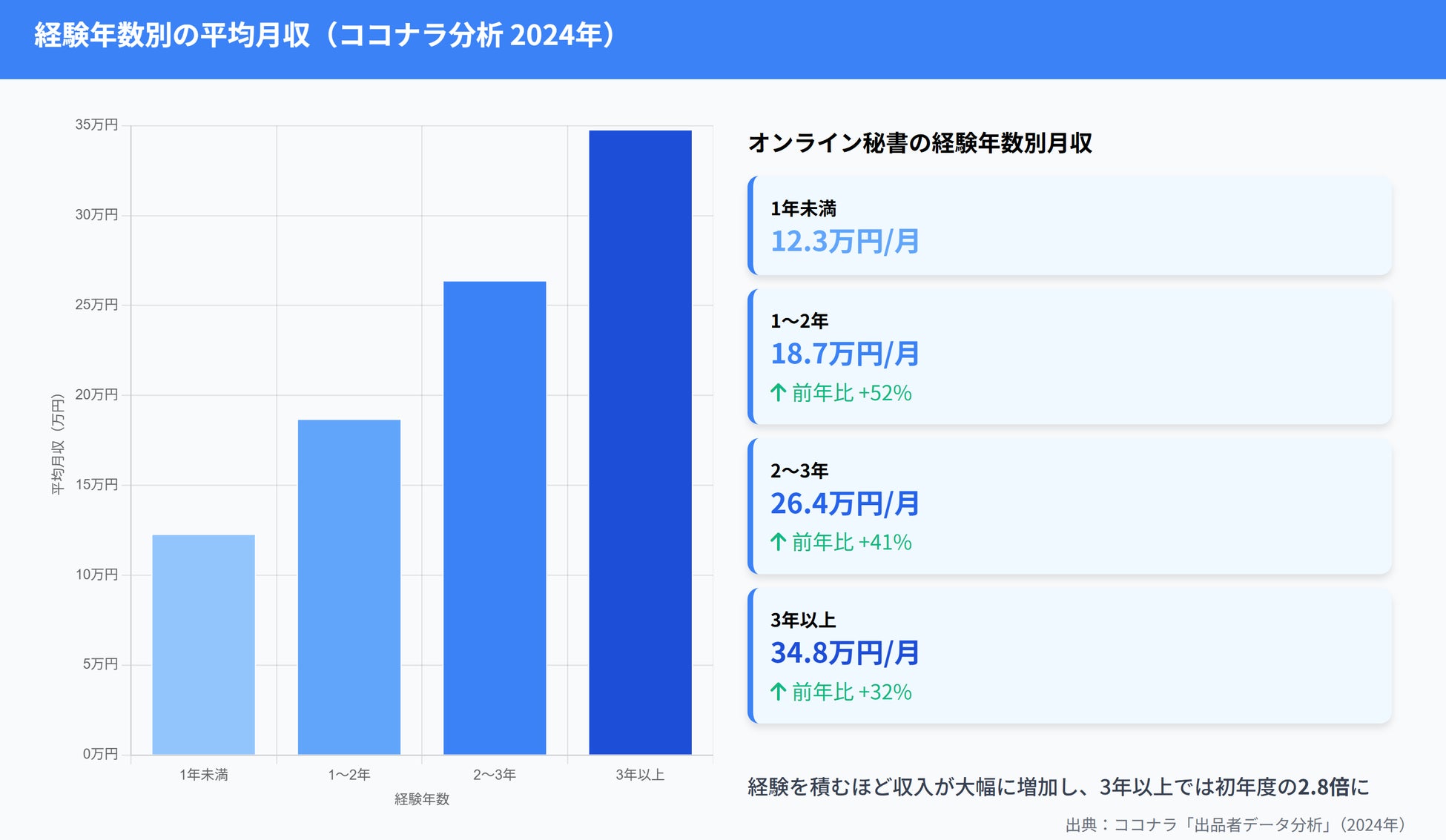Click the 12.3万円/月 value text
Screen dimensions: 1446x840
tap(845, 242)
